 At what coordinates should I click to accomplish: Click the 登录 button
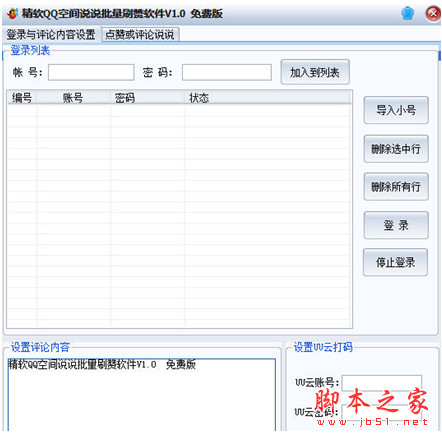(x=396, y=225)
